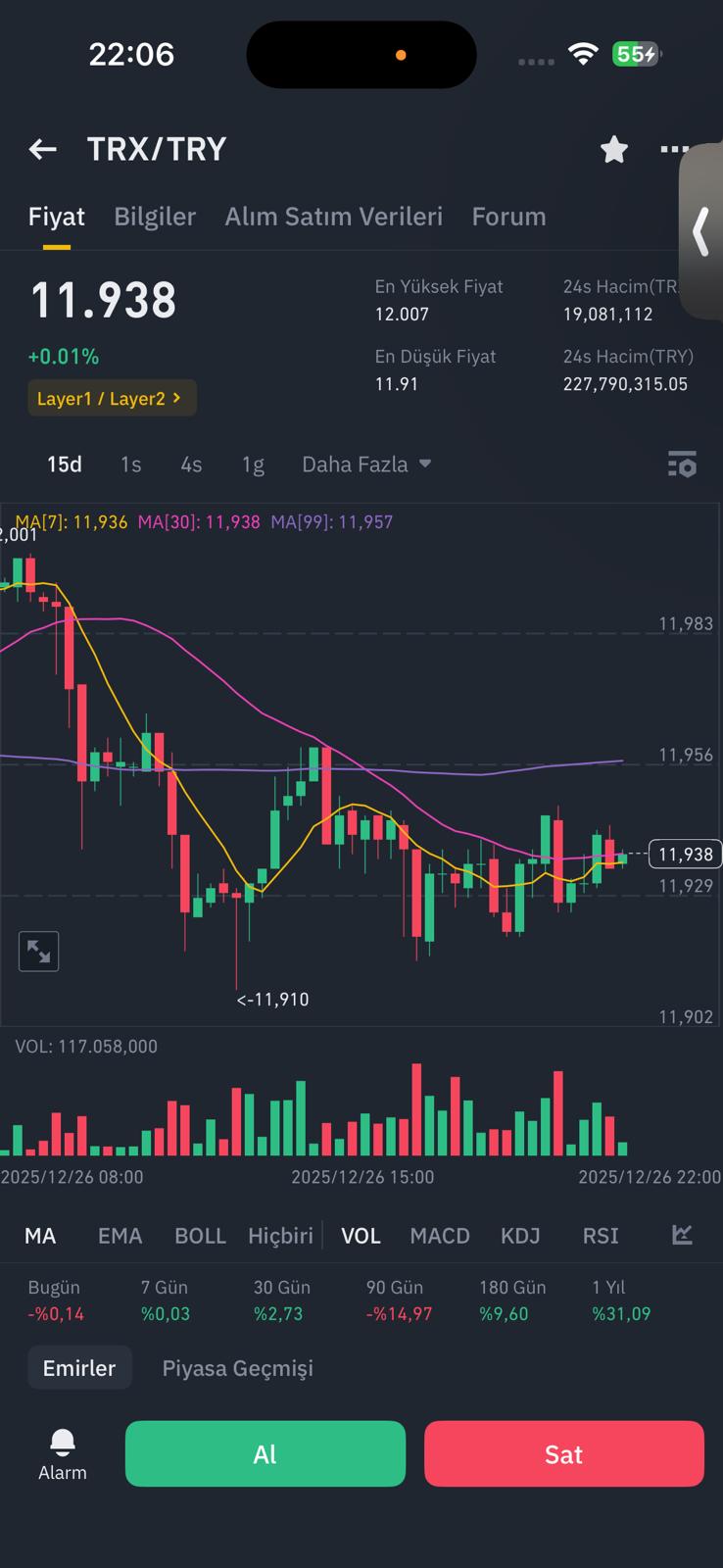Image resolution: width=723 pixels, height=1568 pixels.
Task: Pull out the side handle arrow
Action: 700,232
